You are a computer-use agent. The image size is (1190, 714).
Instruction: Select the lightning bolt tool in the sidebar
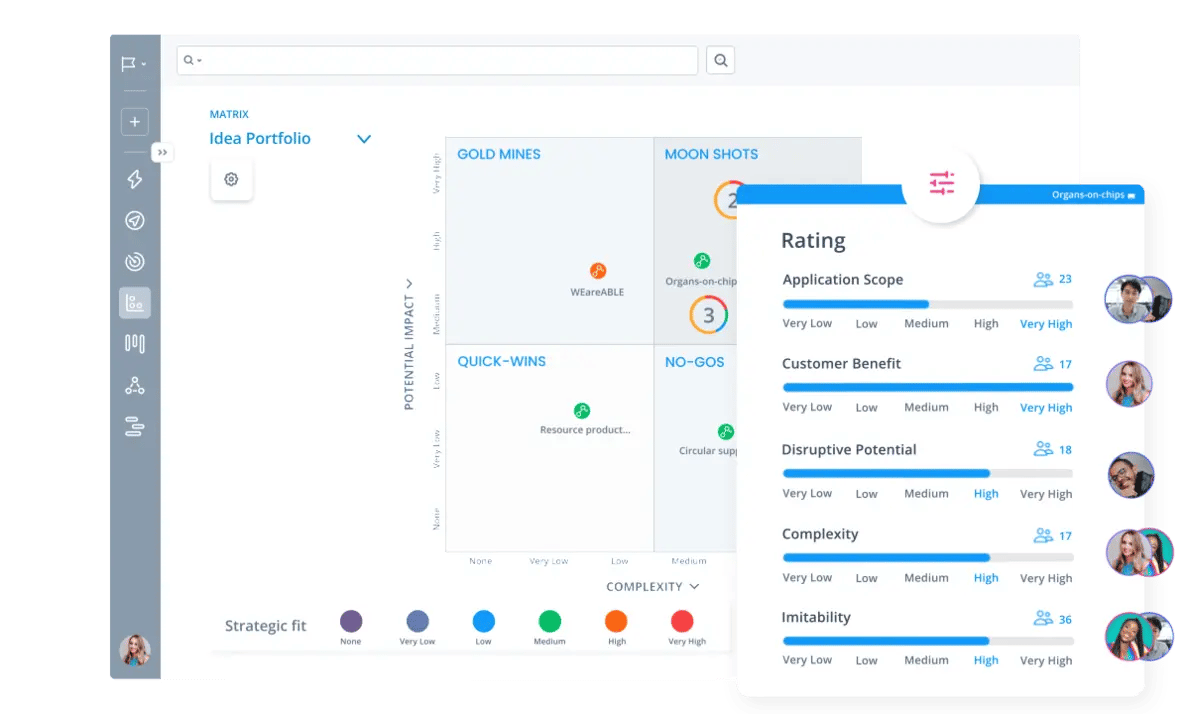tap(134, 180)
